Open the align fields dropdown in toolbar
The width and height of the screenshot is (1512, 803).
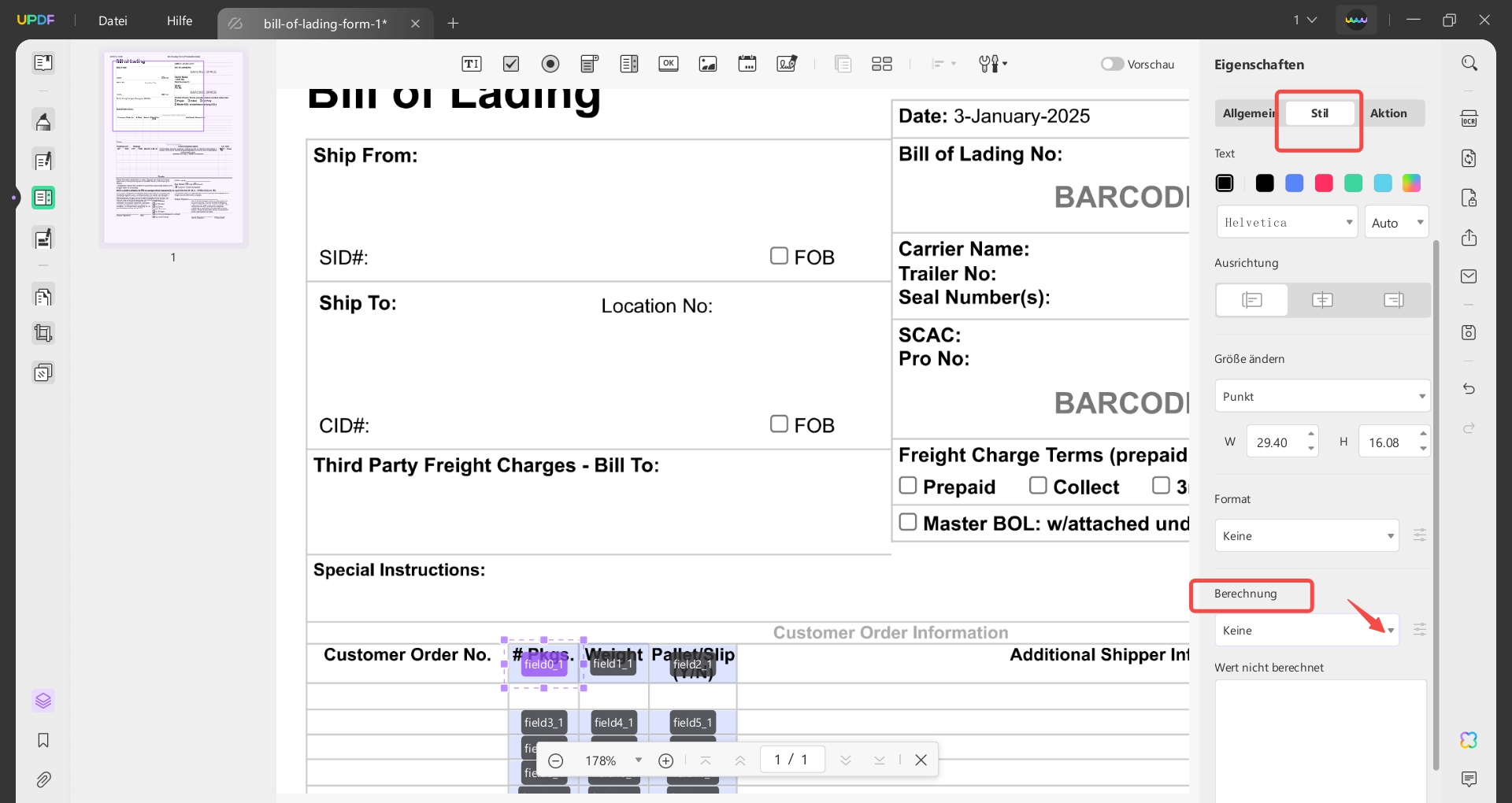click(944, 64)
